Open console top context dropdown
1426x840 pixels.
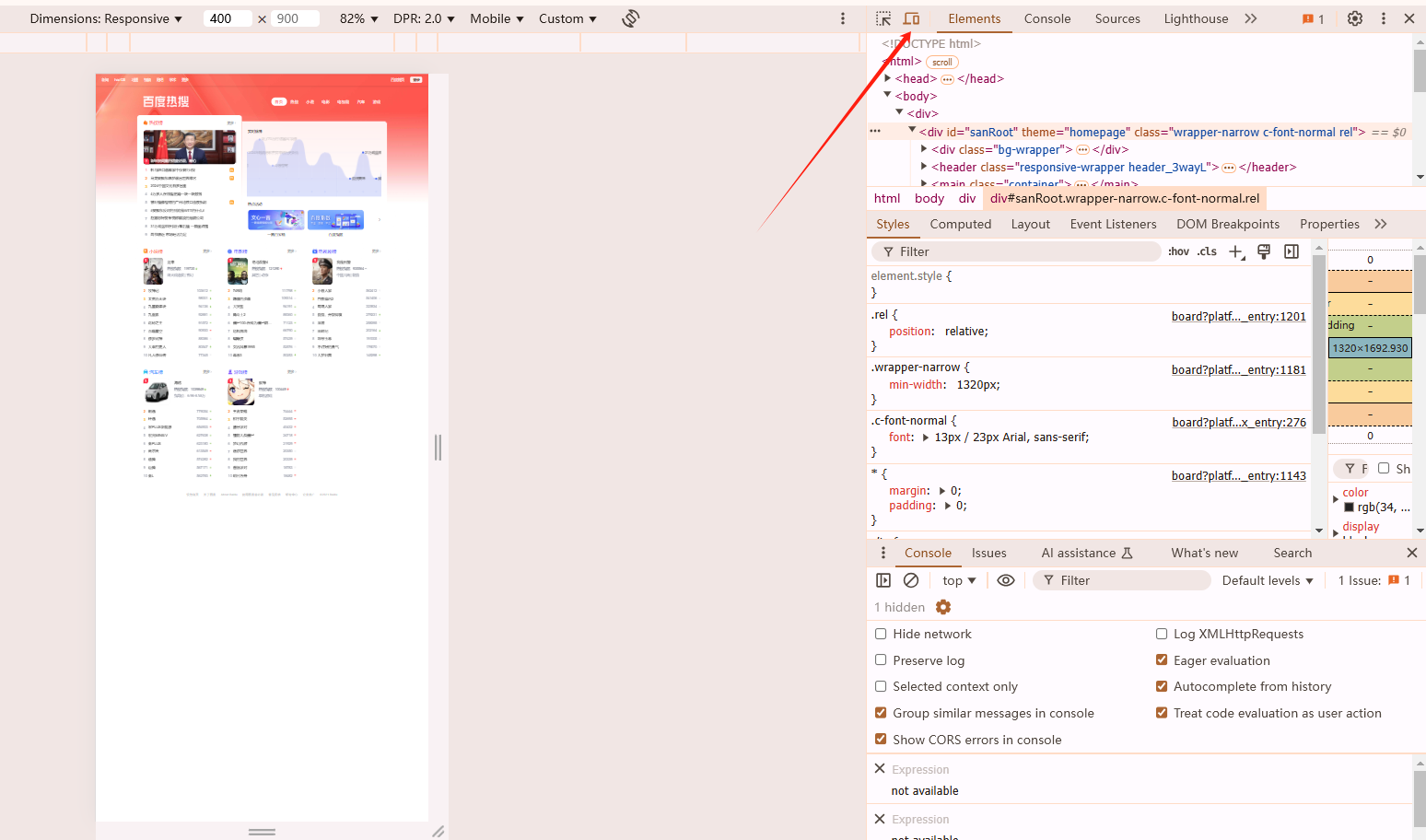coord(959,580)
